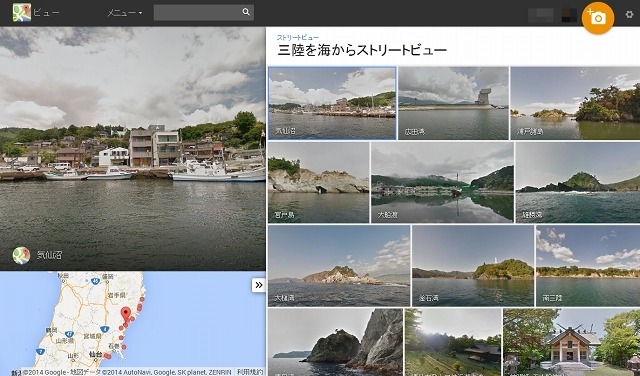
Task: Click the user avatar thumbnail in the header
Action: point(569,15)
